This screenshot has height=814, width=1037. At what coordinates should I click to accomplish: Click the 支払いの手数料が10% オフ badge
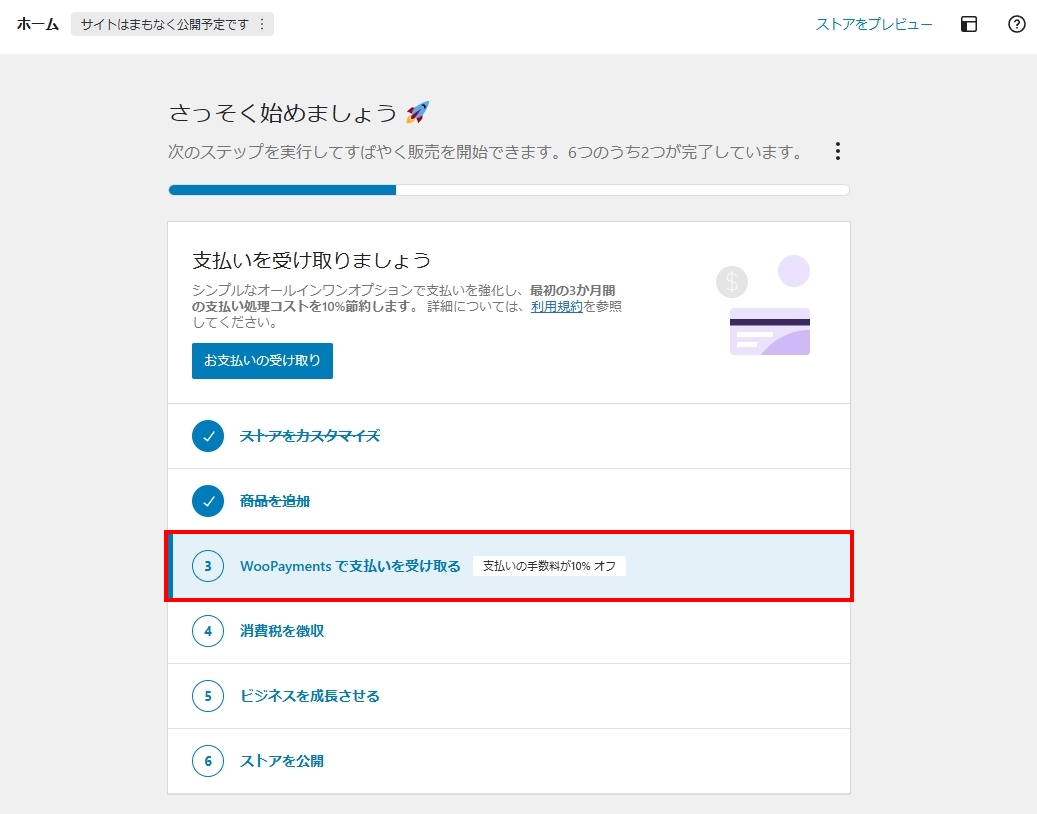click(x=549, y=566)
